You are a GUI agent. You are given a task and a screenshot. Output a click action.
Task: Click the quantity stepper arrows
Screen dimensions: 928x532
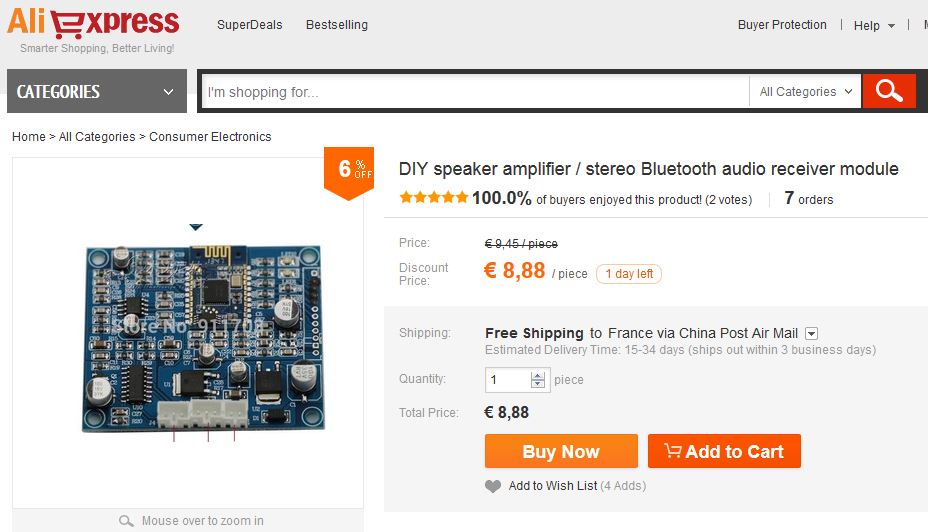pyautogui.click(x=538, y=380)
